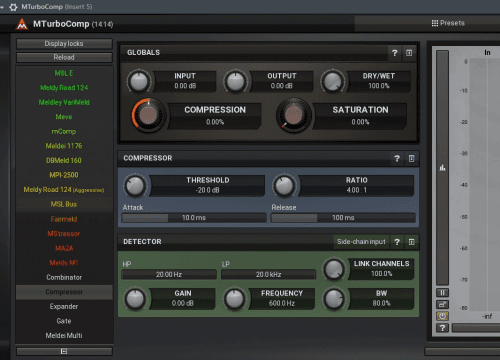500x360 pixels.
Task: Click the Display locks button
Action: 64,44
